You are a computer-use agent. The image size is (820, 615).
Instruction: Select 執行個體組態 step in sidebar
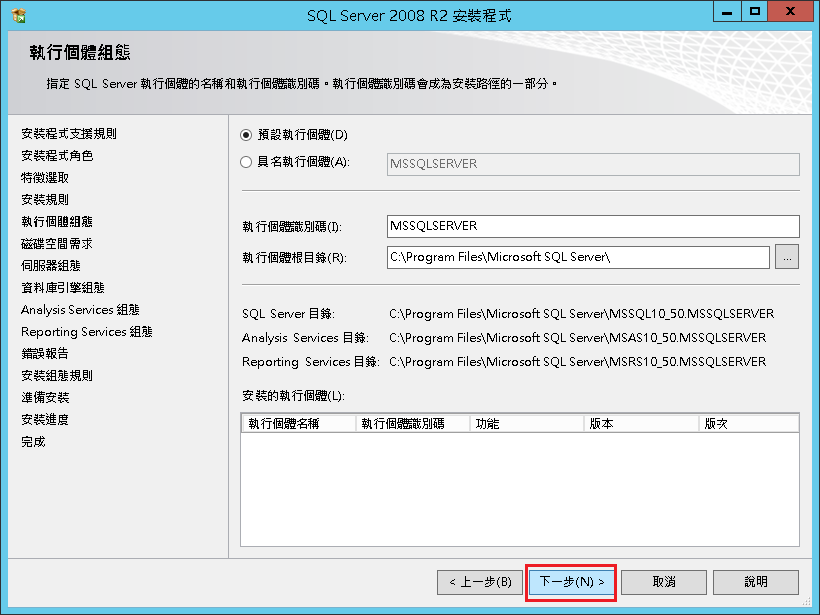coord(57,222)
